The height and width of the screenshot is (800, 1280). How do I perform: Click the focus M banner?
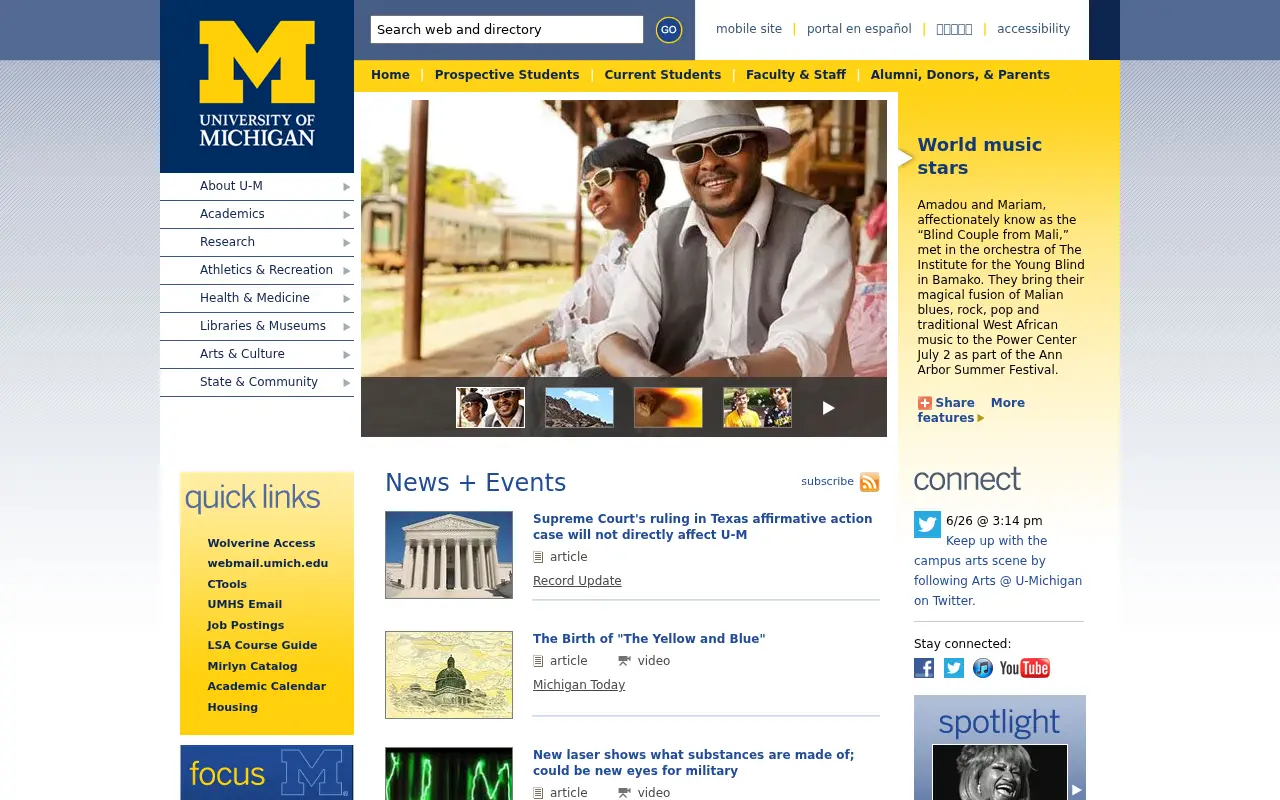tap(267, 772)
